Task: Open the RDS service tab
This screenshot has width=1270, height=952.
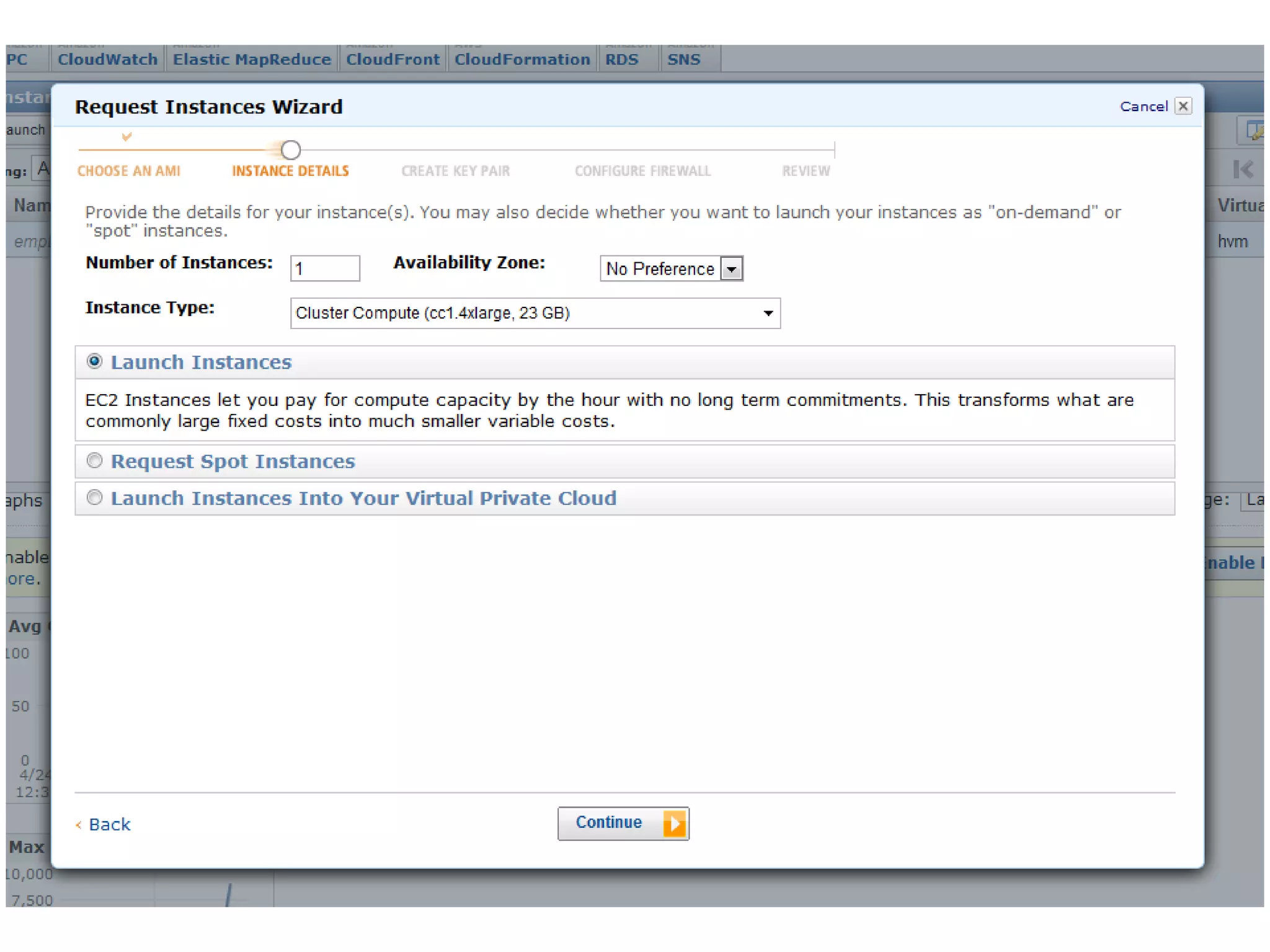Action: 621,59
